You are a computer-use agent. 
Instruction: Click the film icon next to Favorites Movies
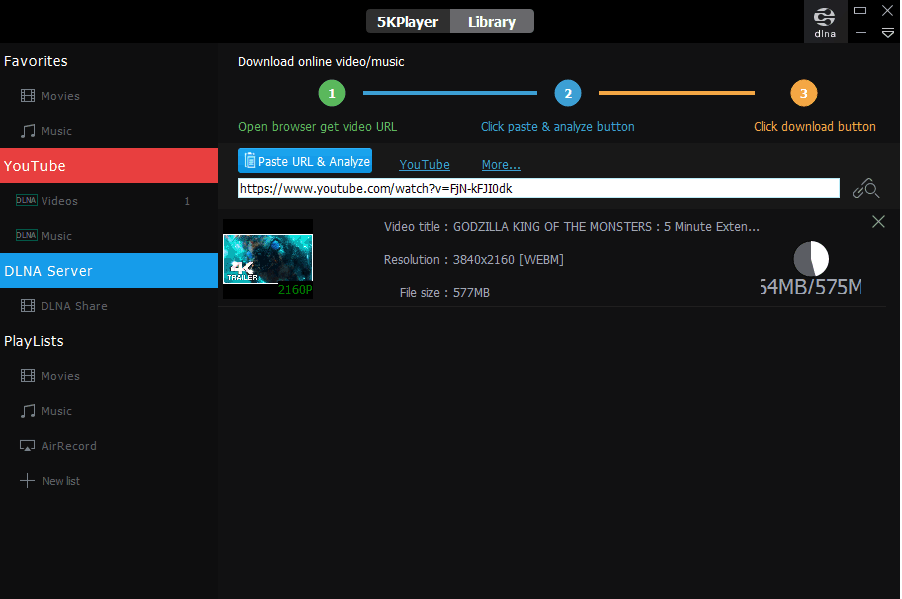click(x=28, y=96)
